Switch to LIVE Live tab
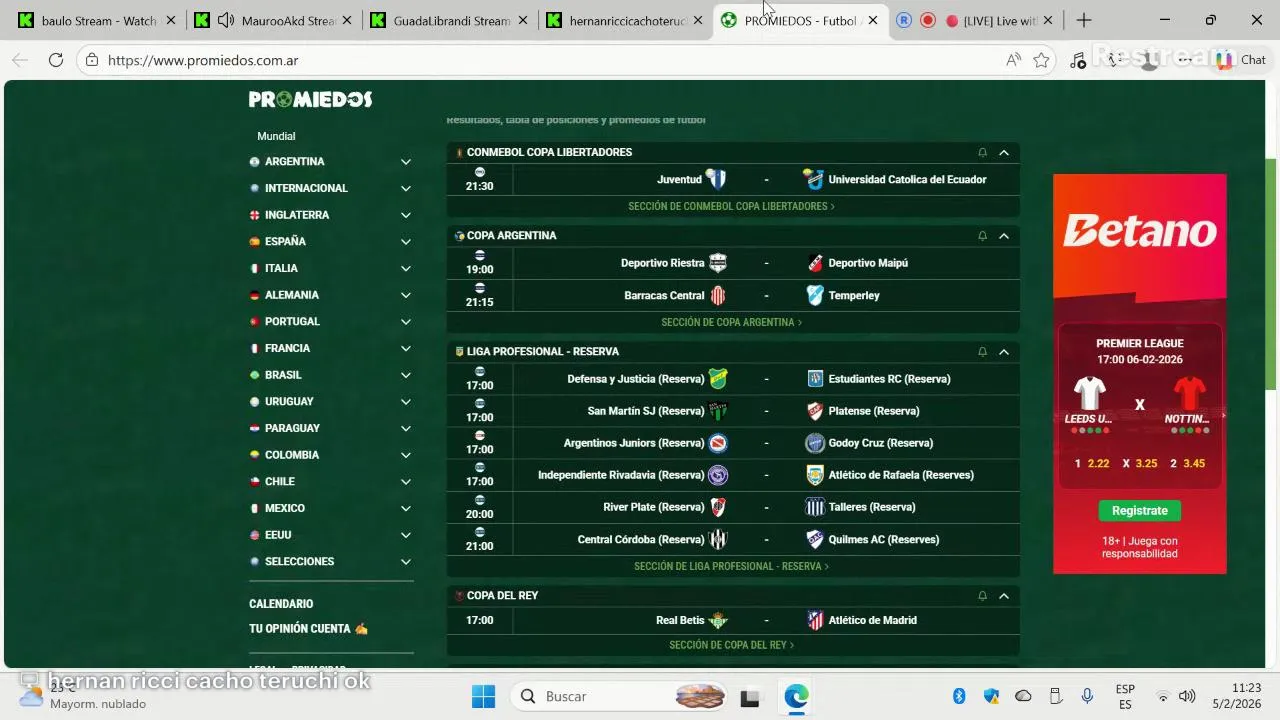Viewport: 1280px width, 720px height. pyautogui.click(x=975, y=20)
